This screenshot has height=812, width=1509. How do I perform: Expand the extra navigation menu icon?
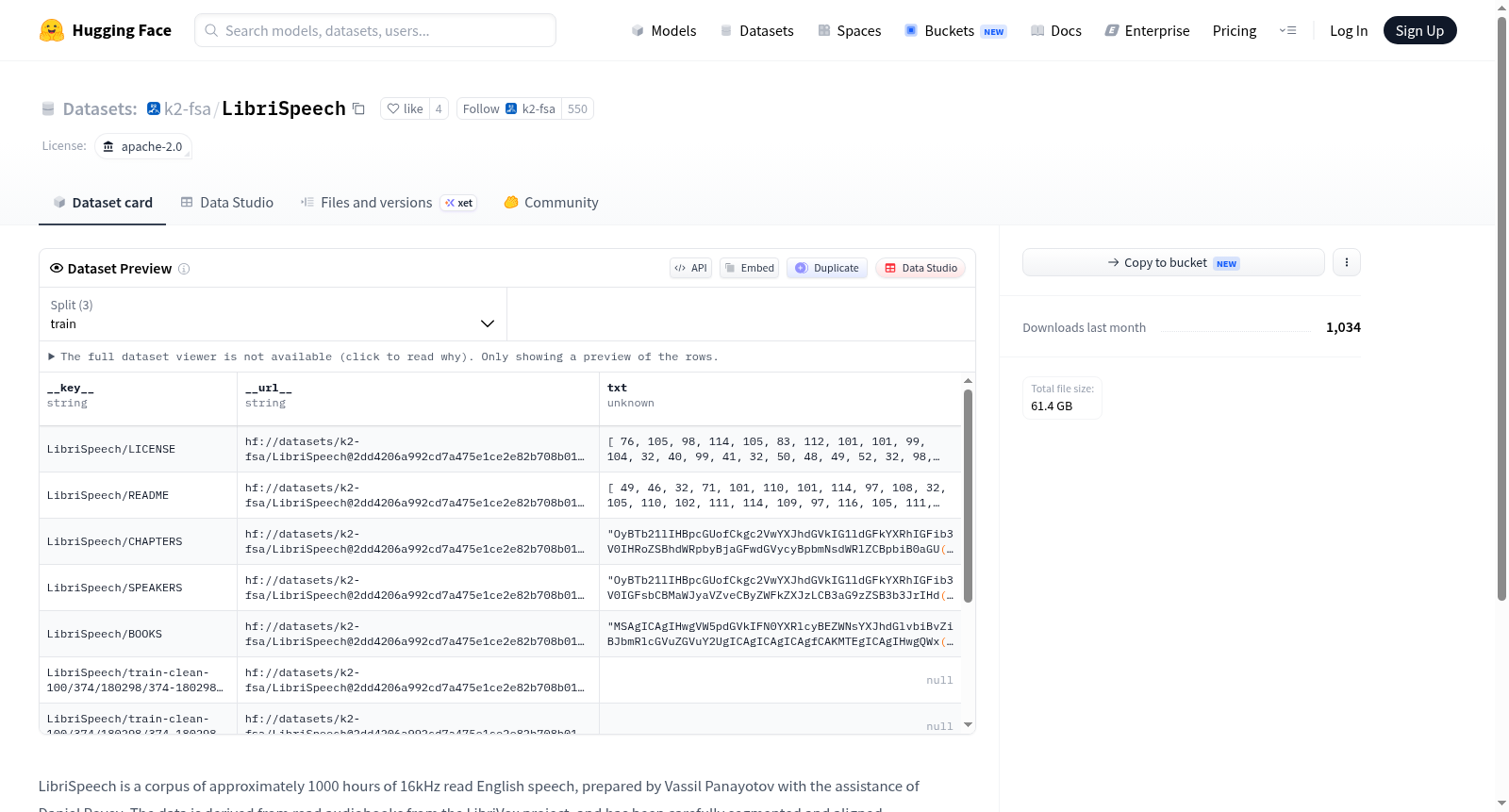(x=1287, y=30)
